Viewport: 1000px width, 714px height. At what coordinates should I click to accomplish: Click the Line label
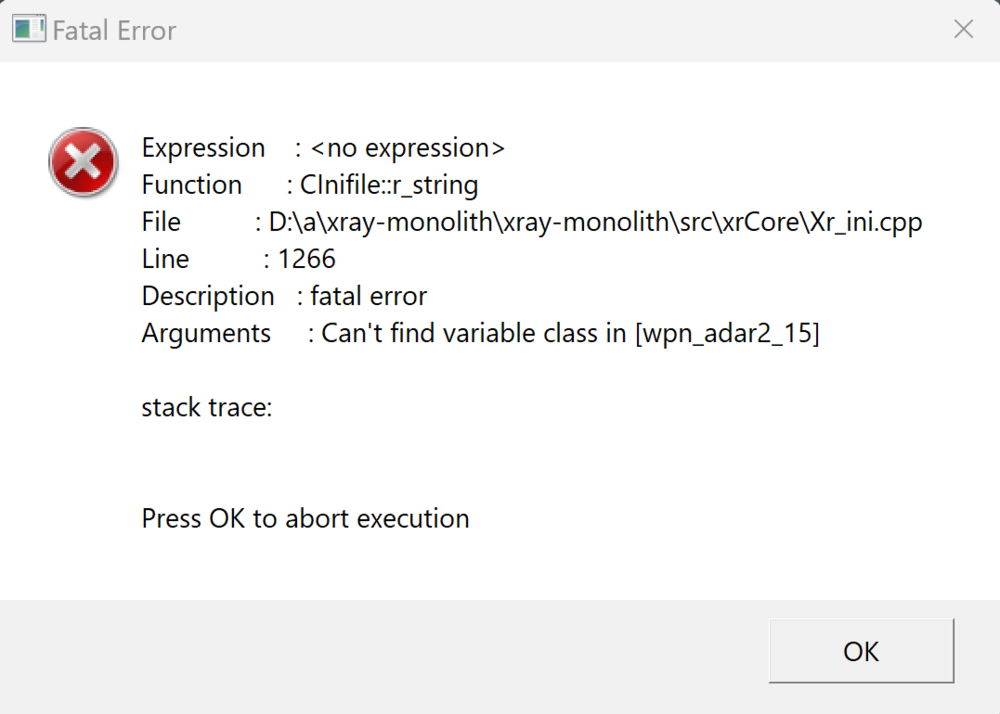(x=165, y=259)
